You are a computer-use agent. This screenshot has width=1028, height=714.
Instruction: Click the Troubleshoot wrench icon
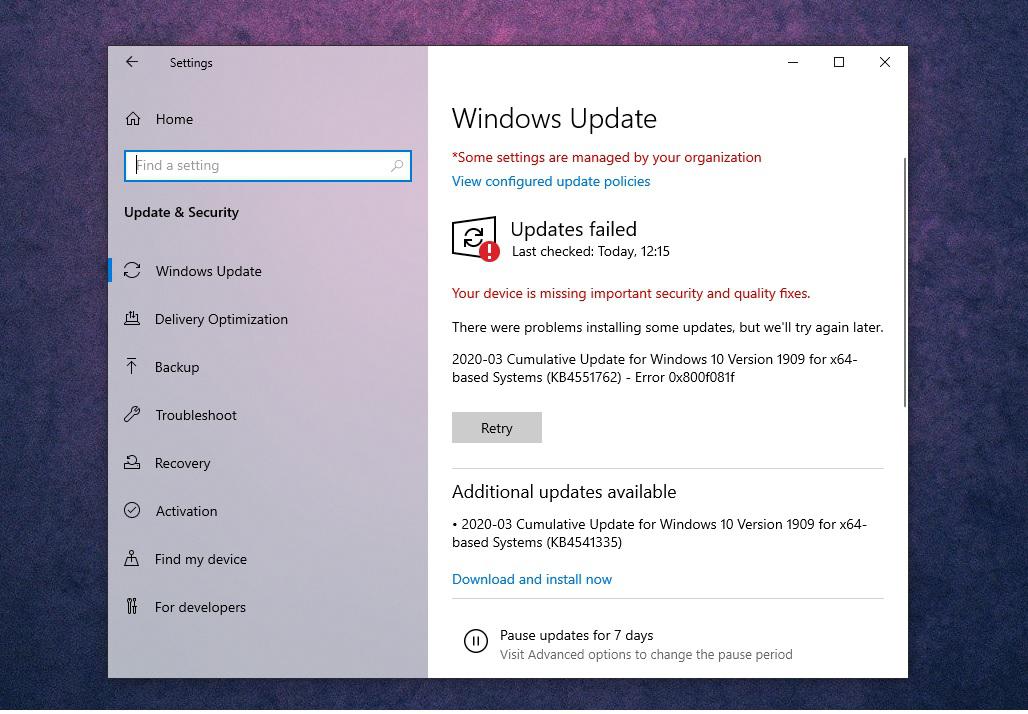click(132, 415)
